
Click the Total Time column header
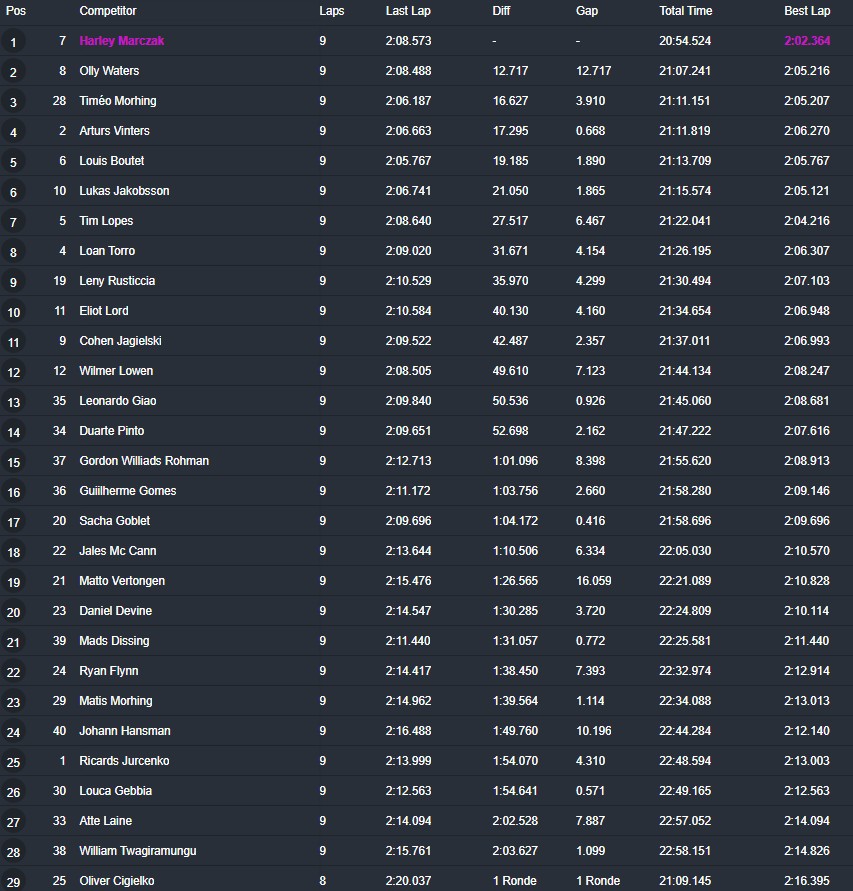(685, 11)
